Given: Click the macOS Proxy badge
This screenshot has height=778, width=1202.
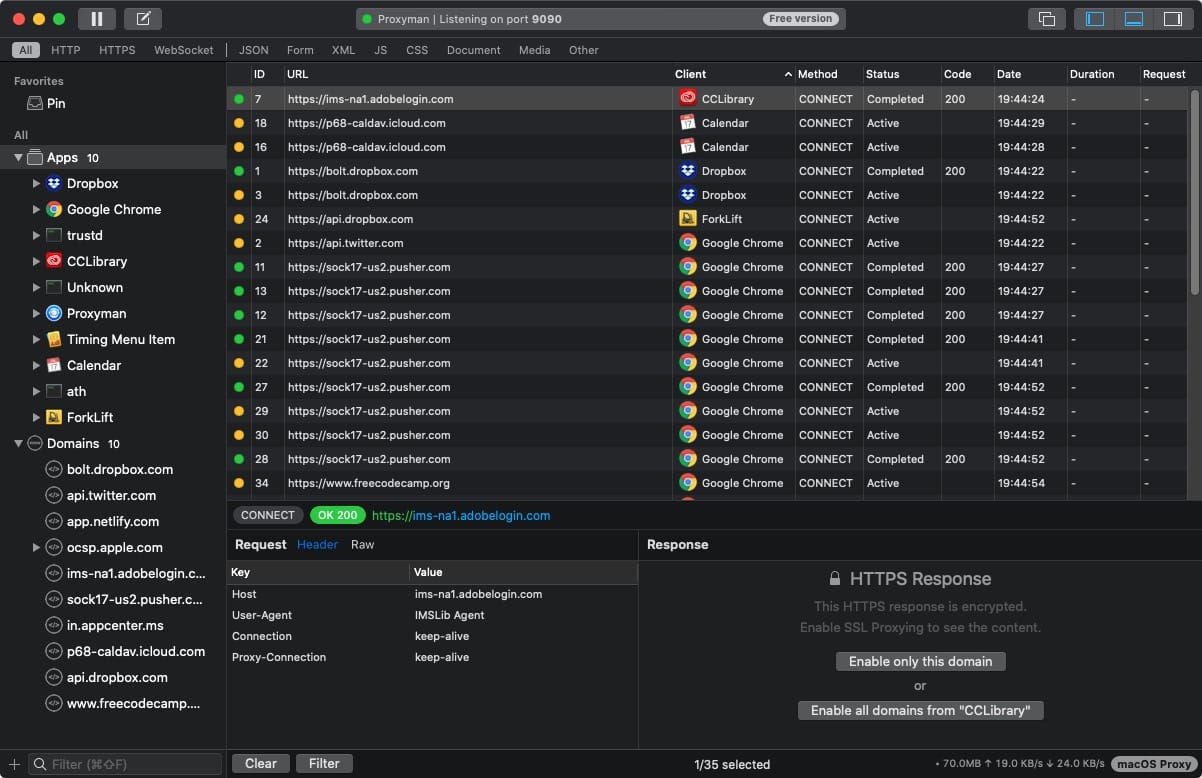Looking at the screenshot, I should click(1154, 764).
